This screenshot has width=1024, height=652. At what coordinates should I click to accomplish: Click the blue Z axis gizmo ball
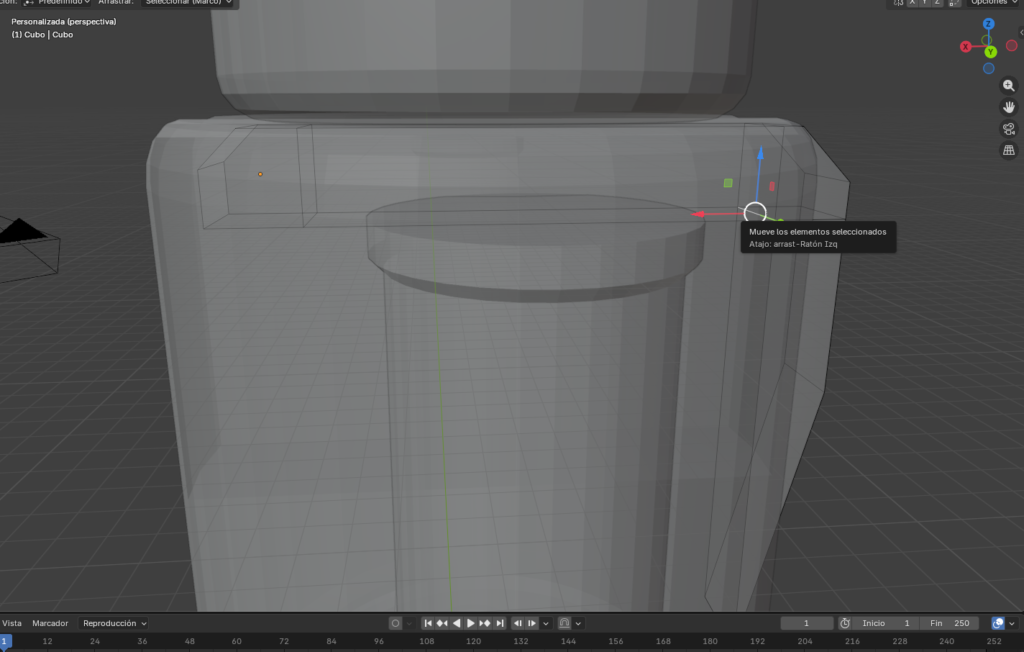pos(988,24)
